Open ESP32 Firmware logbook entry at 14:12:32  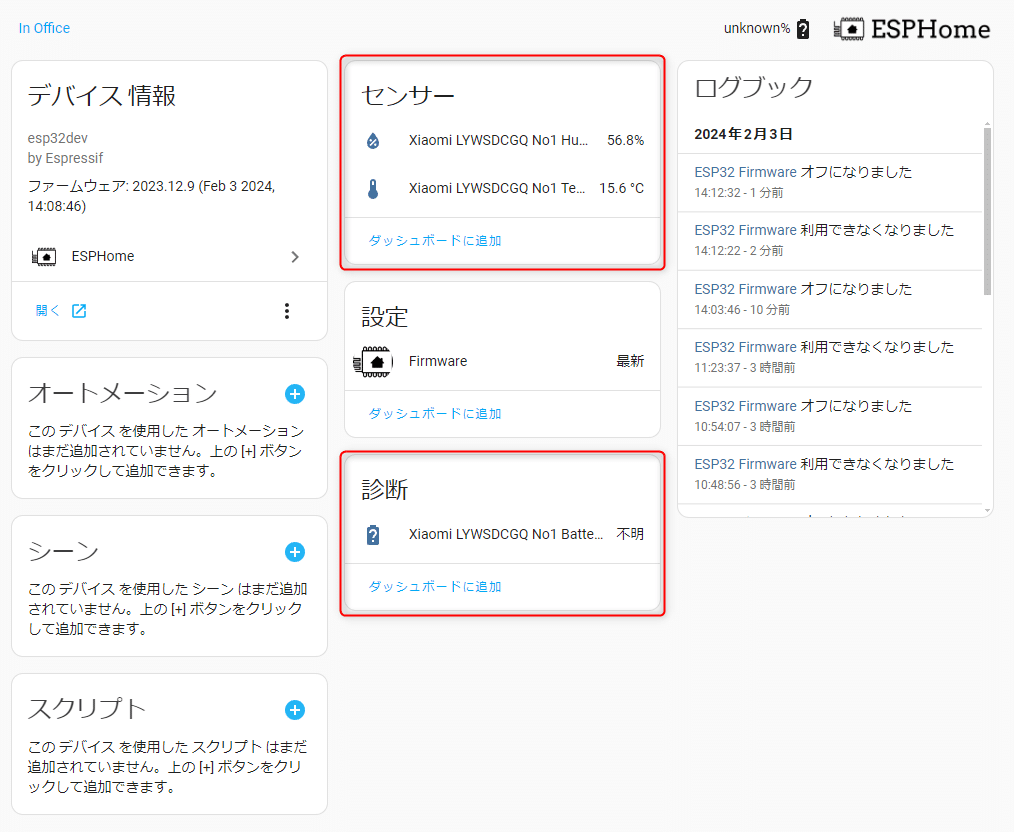pyautogui.click(x=830, y=182)
